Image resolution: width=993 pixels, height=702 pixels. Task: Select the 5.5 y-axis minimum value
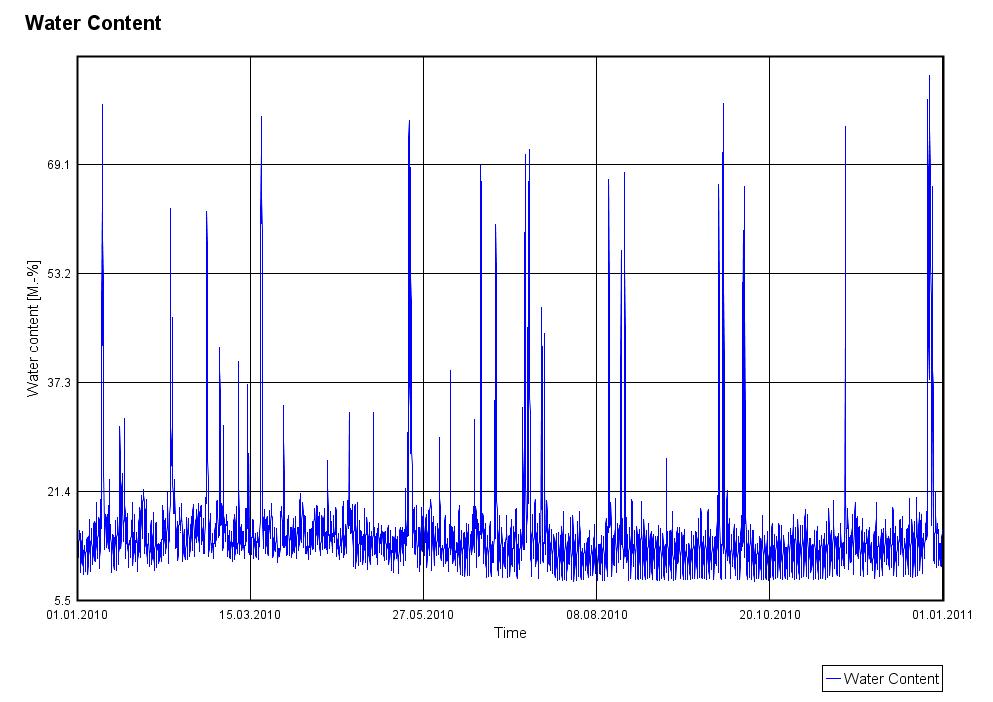pyautogui.click(x=60, y=600)
